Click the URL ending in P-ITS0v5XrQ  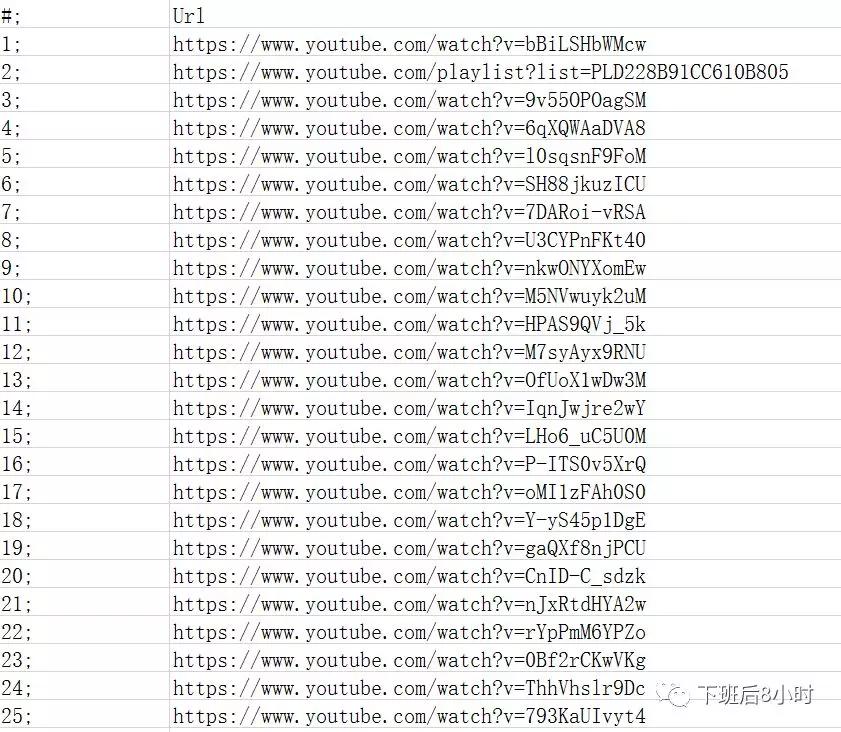(x=409, y=464)
